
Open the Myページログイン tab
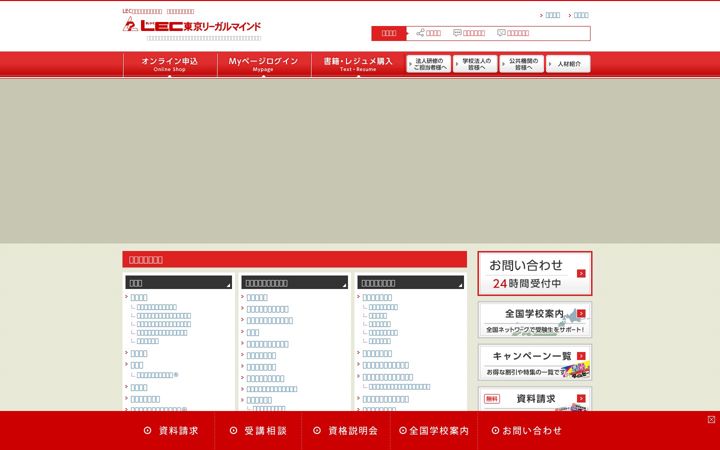pos(263,64)
